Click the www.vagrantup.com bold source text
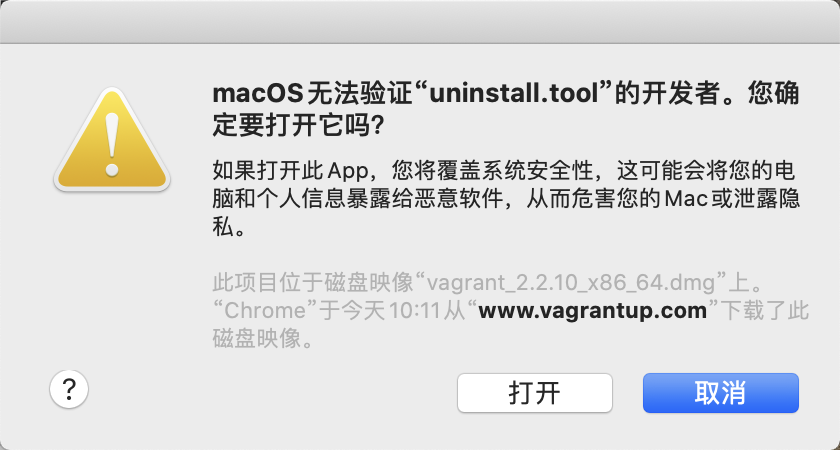 pyautogui.click(x=592, y=311)
